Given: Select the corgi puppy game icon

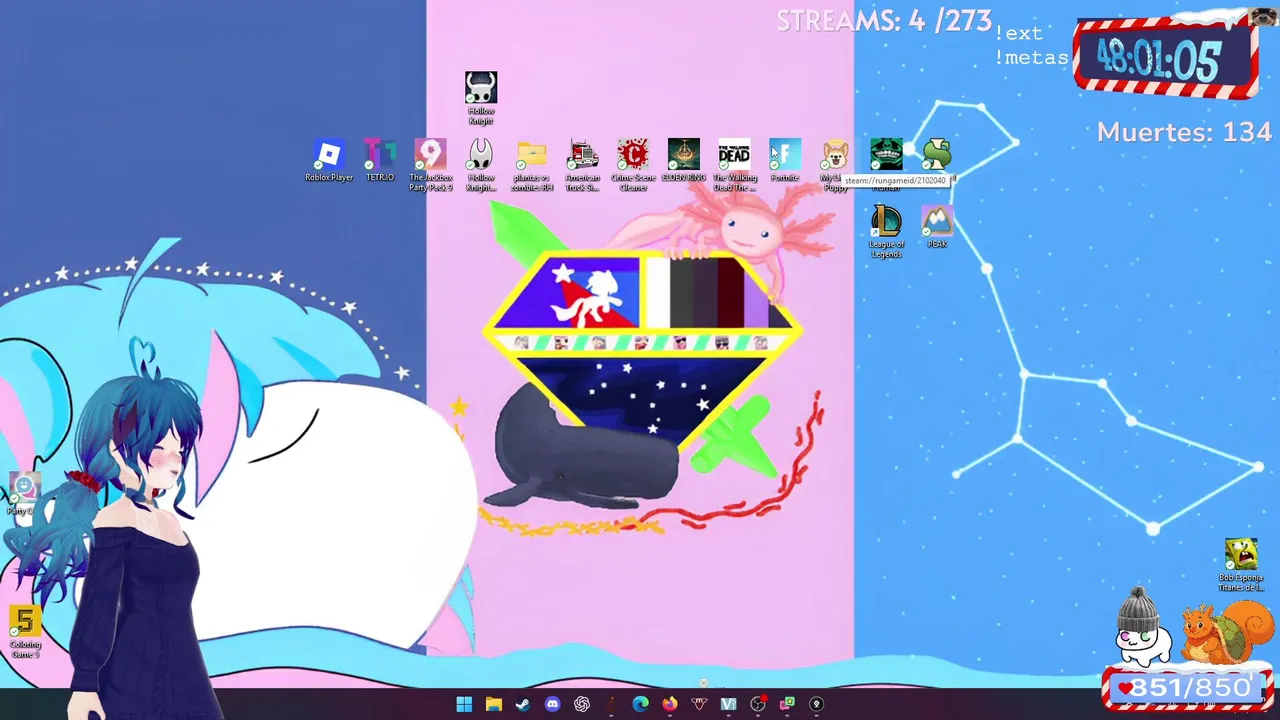Looking at the screenshot, I should (x=835, y=165).
